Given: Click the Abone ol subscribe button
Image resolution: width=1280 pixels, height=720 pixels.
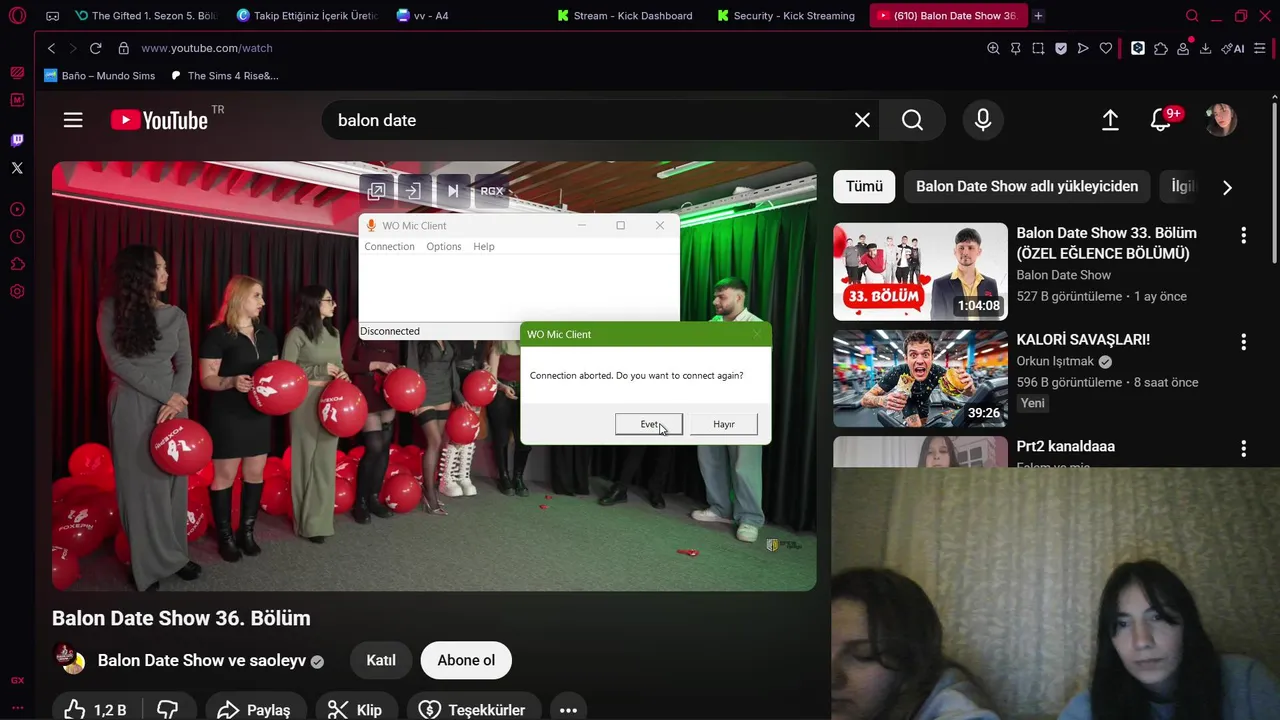Looking at the screenshot, I should click(x=466, y=660).
